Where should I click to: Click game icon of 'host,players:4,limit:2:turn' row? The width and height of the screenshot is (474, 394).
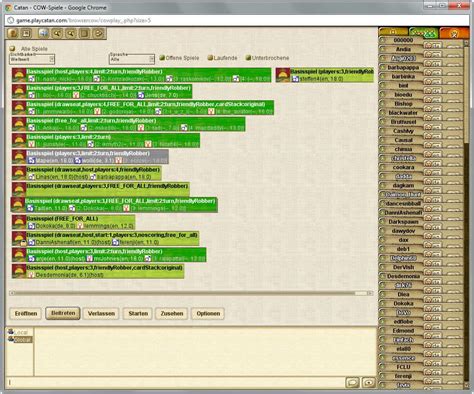[19, 75]
